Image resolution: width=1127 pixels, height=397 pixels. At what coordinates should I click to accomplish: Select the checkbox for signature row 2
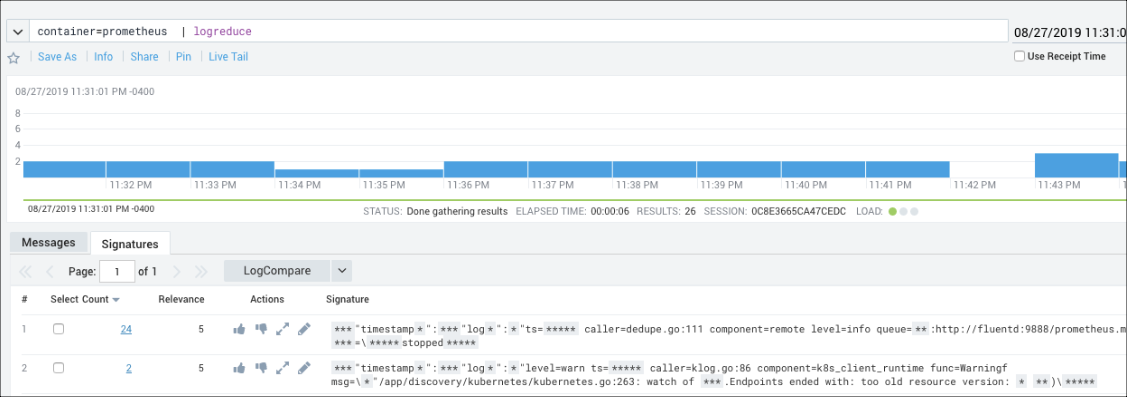tap(59, 368)
